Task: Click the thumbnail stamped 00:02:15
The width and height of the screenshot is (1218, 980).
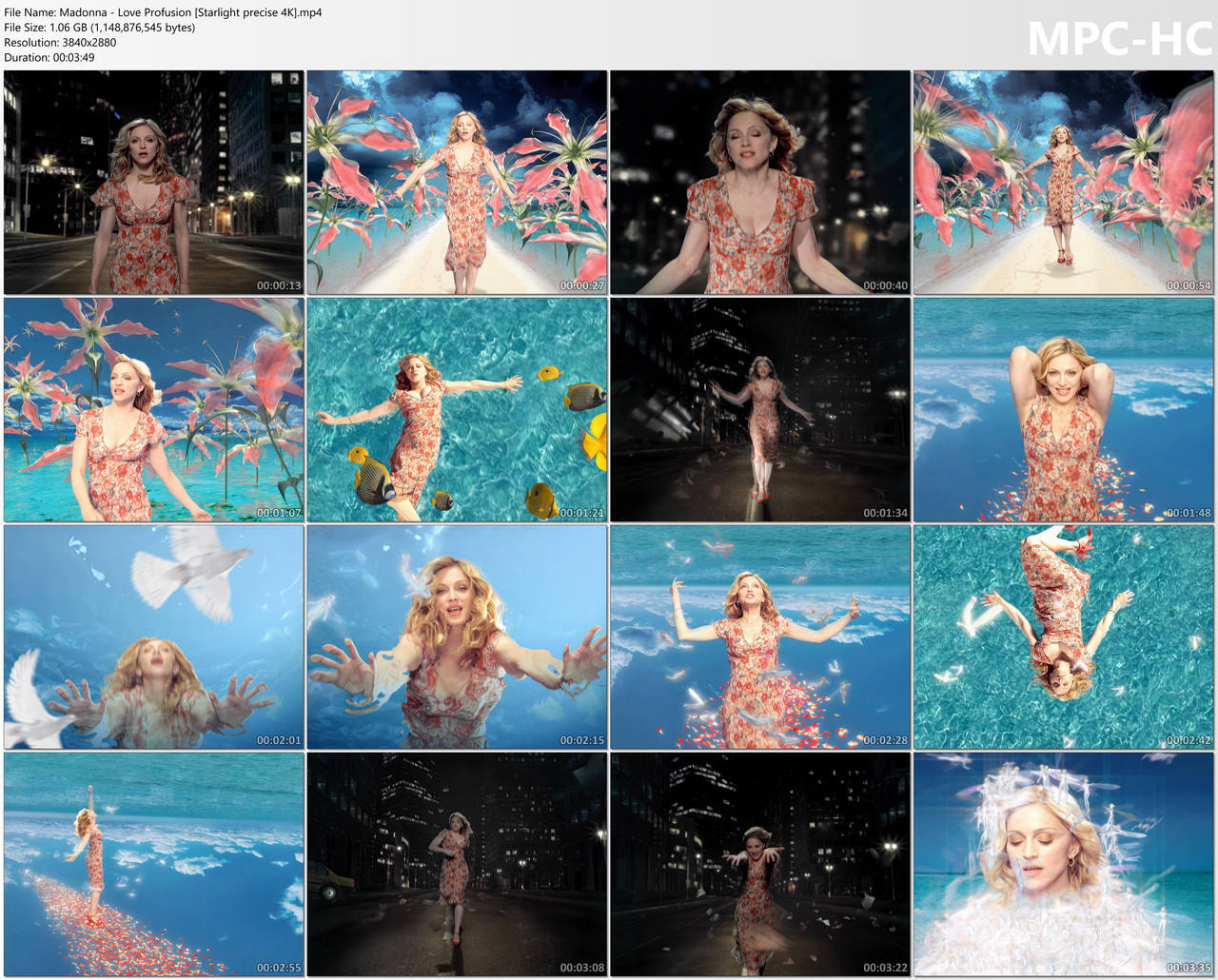Action: pyautogui.click(x=457, y=637)
